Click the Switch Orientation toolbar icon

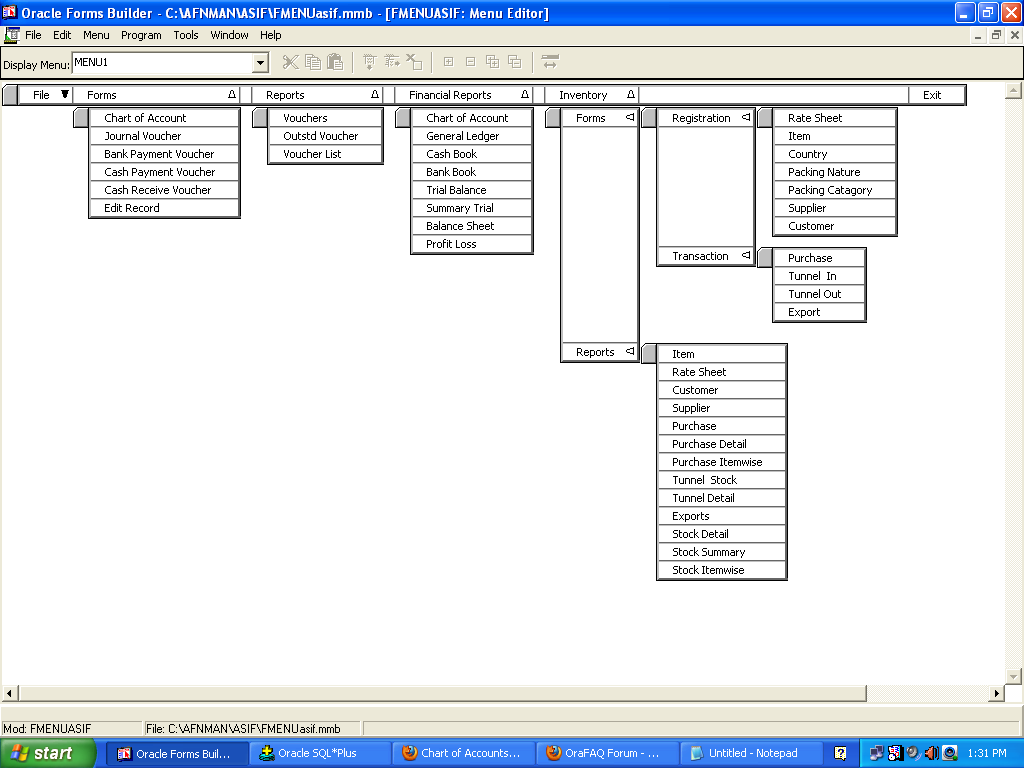point(550,63)
